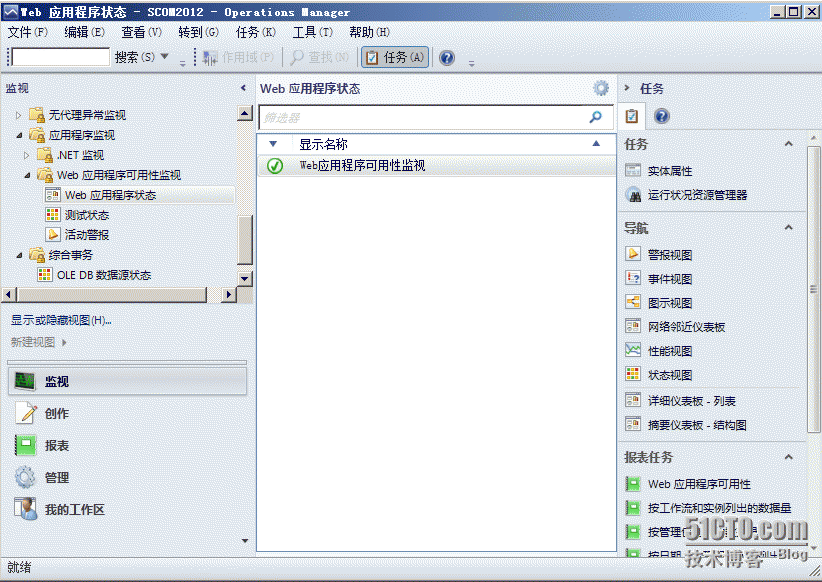Click the green healthy state icon

pyautogui.click(x=275, y=166)
